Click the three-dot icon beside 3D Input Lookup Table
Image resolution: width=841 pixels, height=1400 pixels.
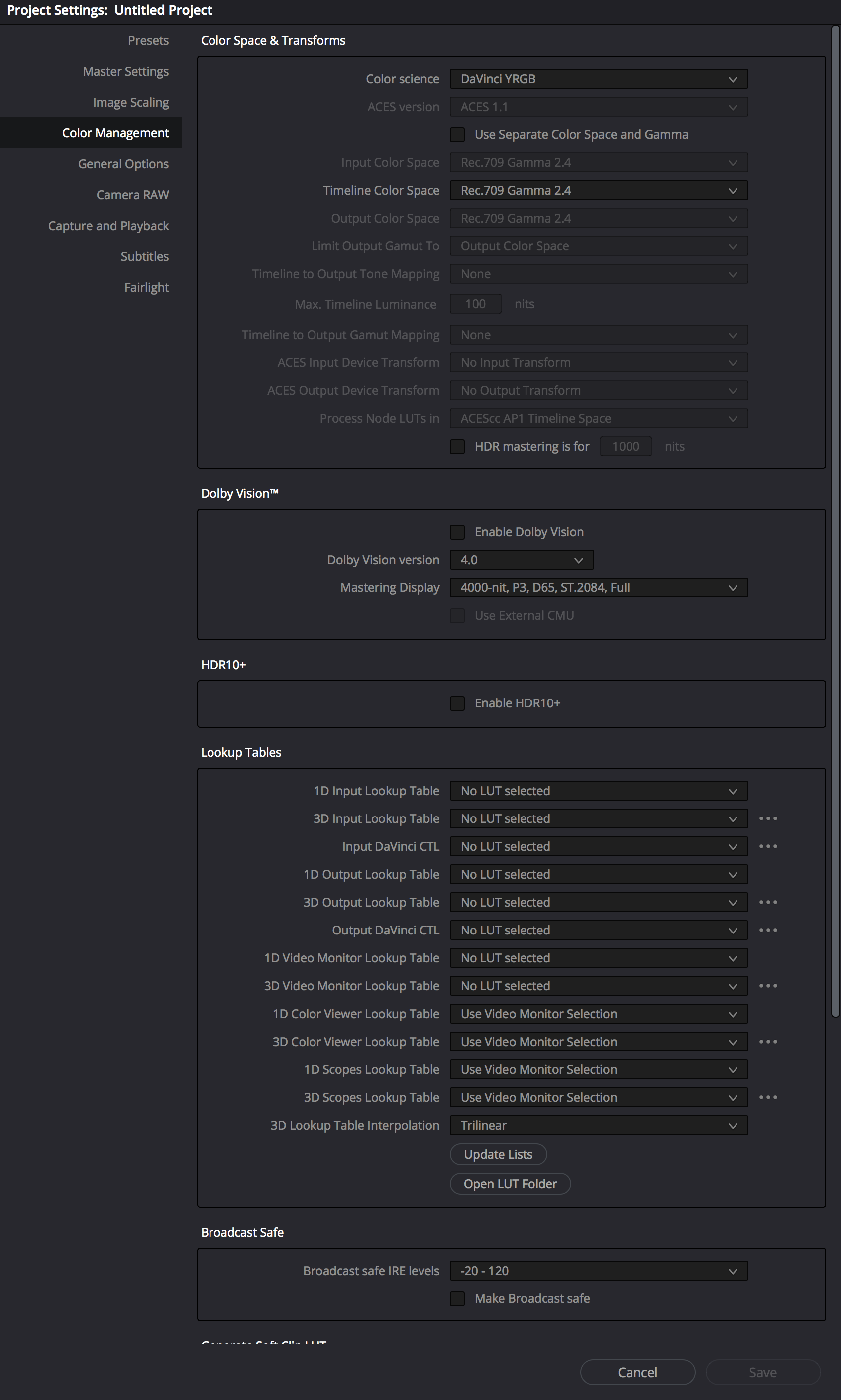(768, 818)
